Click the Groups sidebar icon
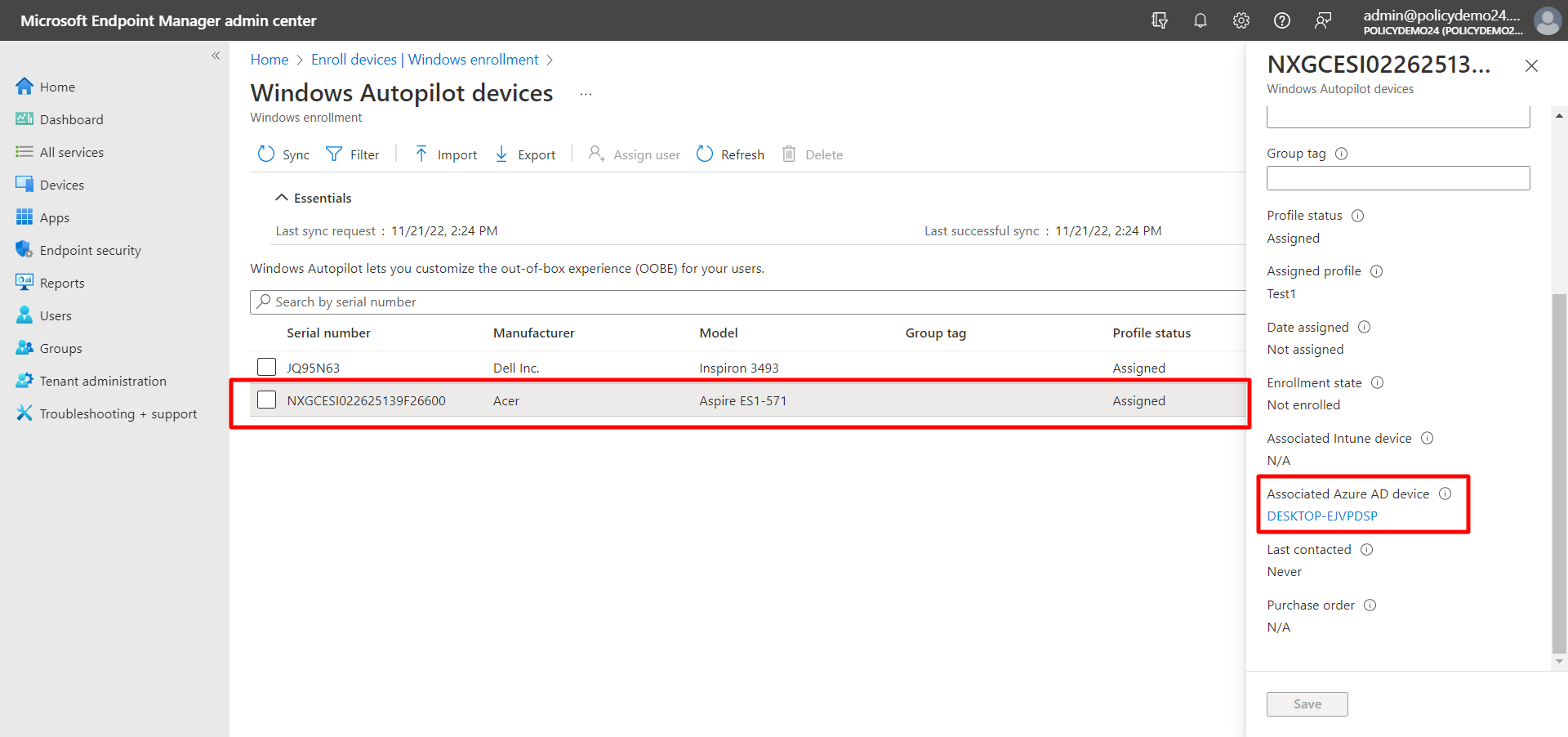The image size is (1568, 737). coord(24,348)
